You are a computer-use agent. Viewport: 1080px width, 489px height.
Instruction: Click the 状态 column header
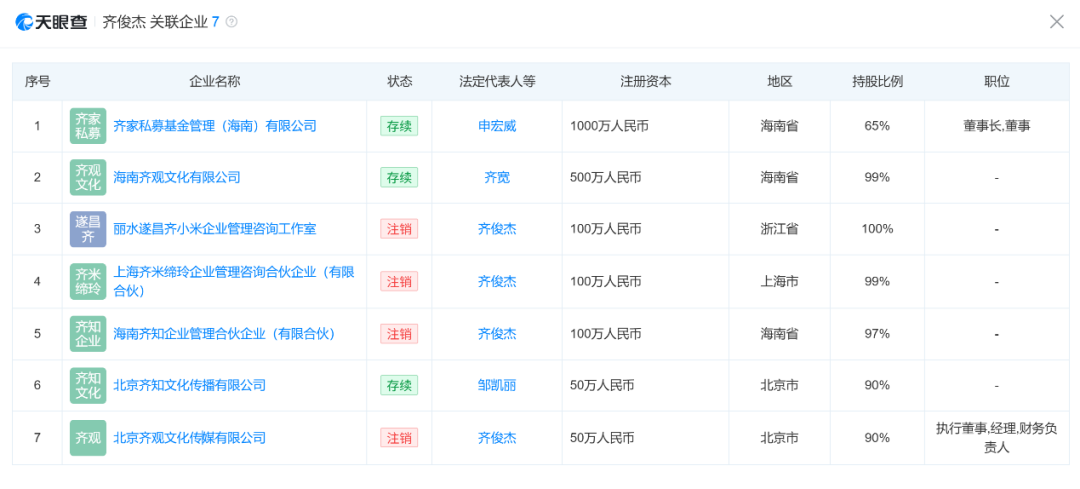[x=399, y=81]
